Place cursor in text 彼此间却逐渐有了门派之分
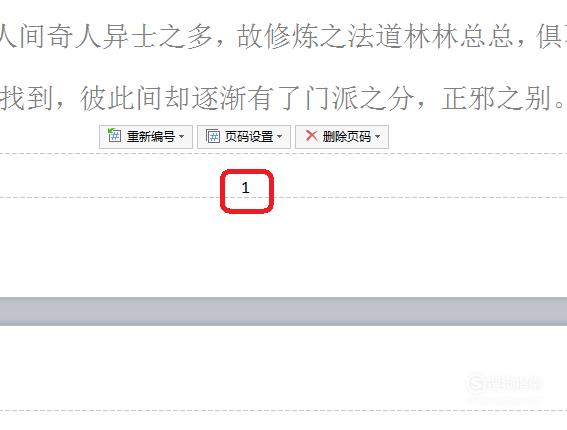The height and width of the screenshot is (430, 567). (247, 98)
